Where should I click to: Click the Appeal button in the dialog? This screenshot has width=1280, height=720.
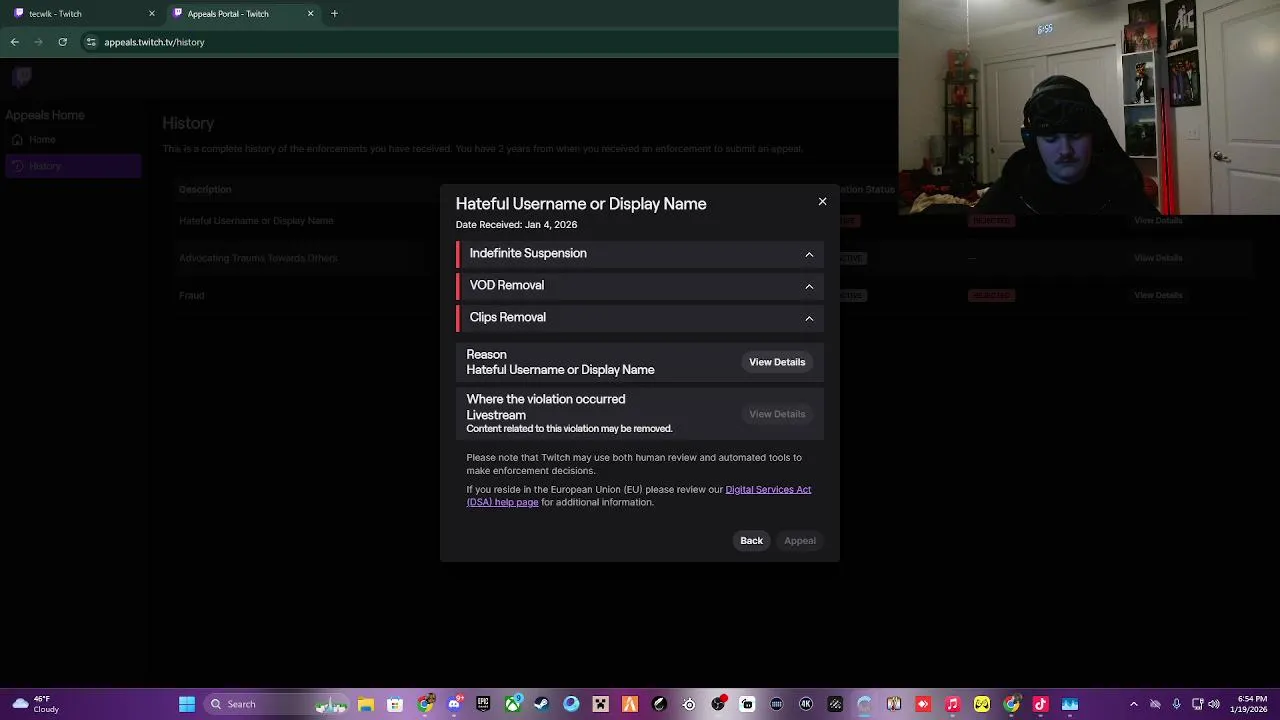pos(800,541)
